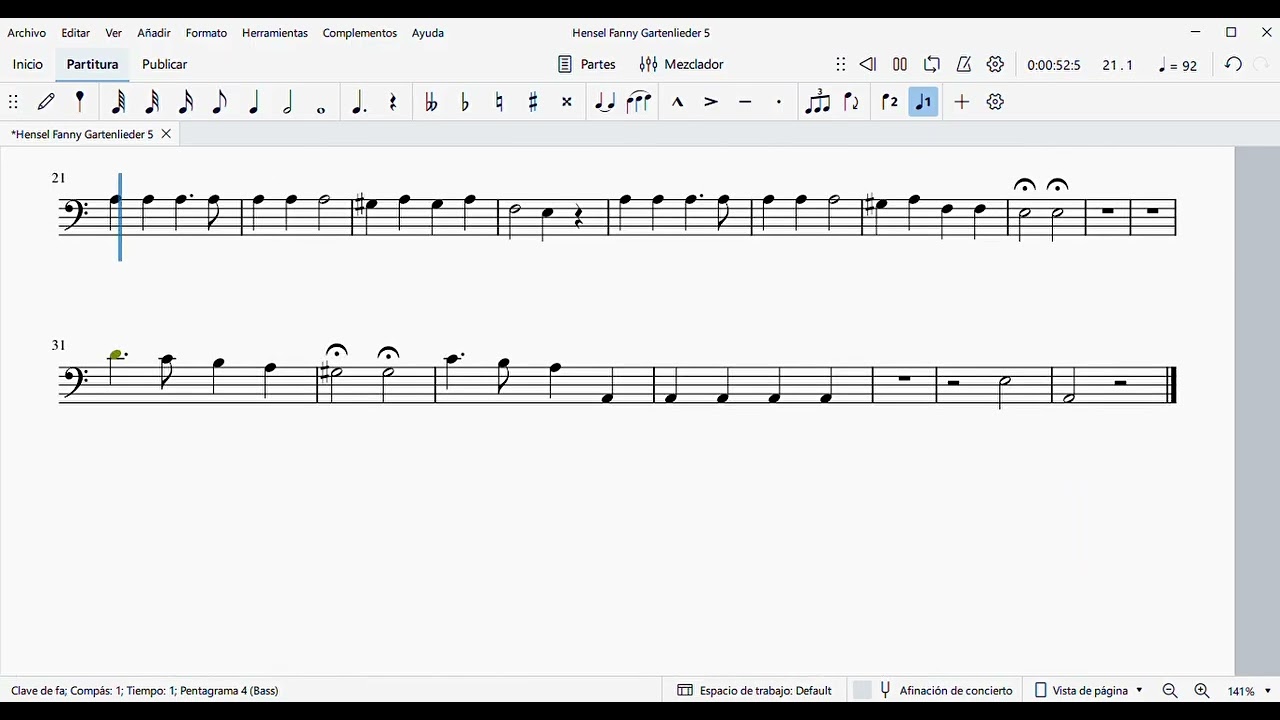Apply flat accidental
1280x720 pixels.
coord(465,102)
